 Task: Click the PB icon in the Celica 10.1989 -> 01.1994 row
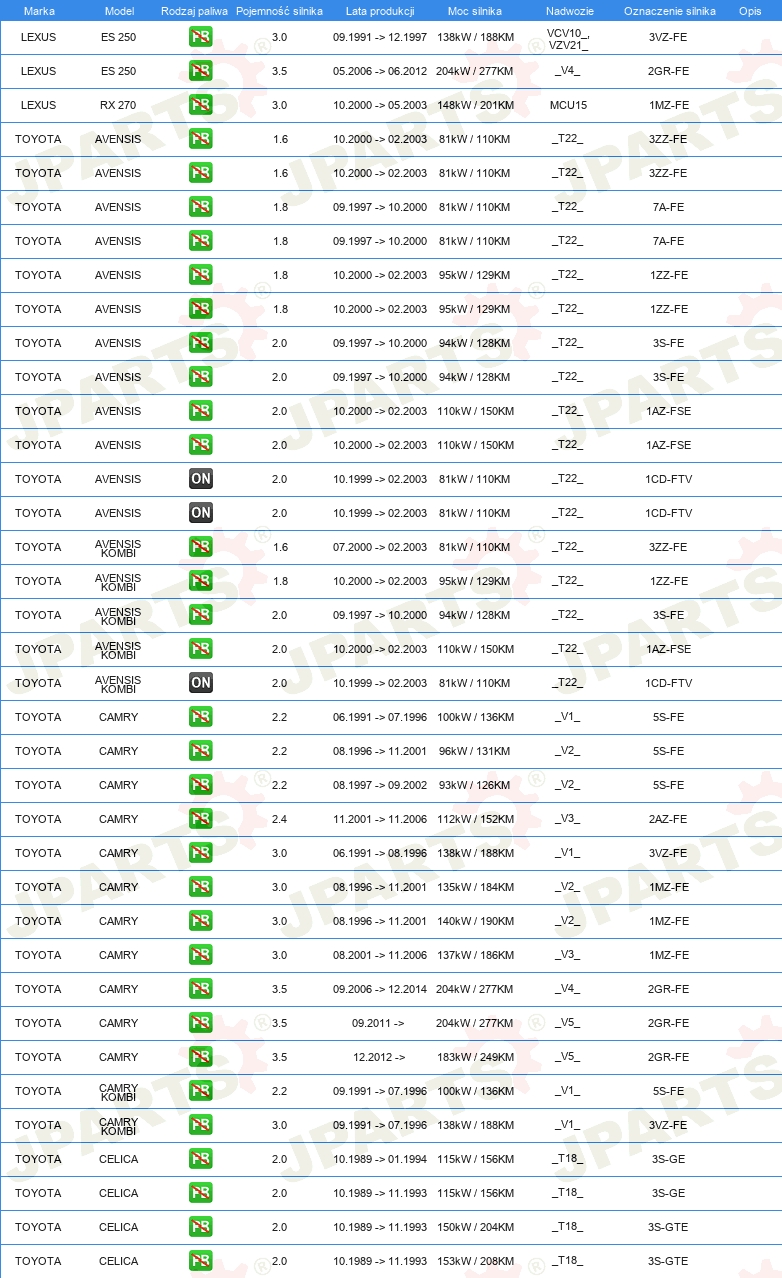coord(201,1159)
